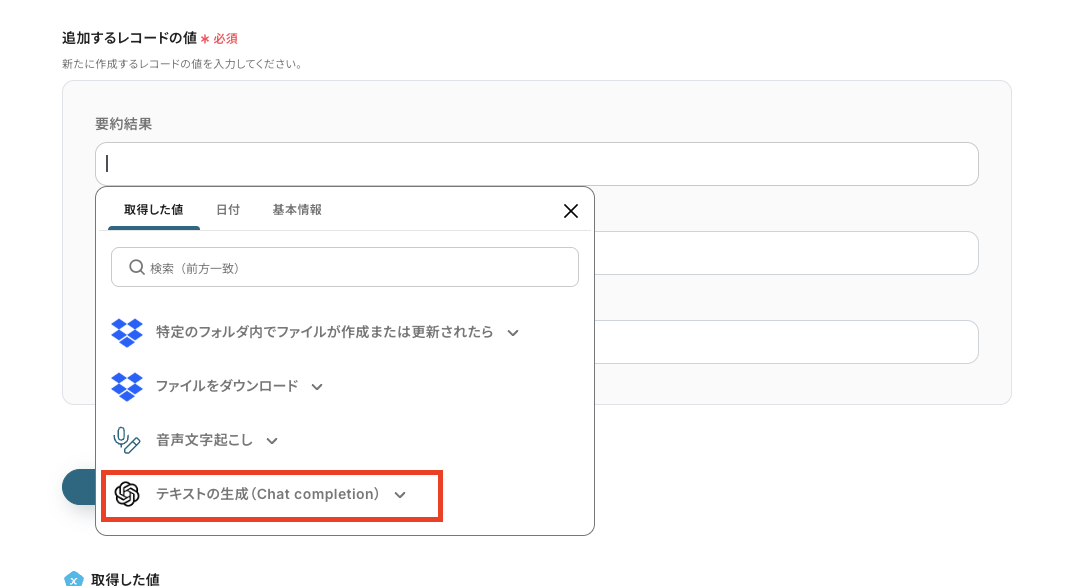Expand the 音声文字起こし chevron
Image resolution: width=1080 pixels, height=586 pixels.
[272, 441]
